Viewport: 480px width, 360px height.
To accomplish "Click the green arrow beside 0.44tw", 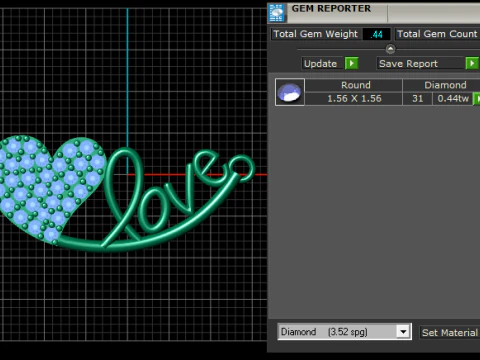I will click(x=477, y=99).
